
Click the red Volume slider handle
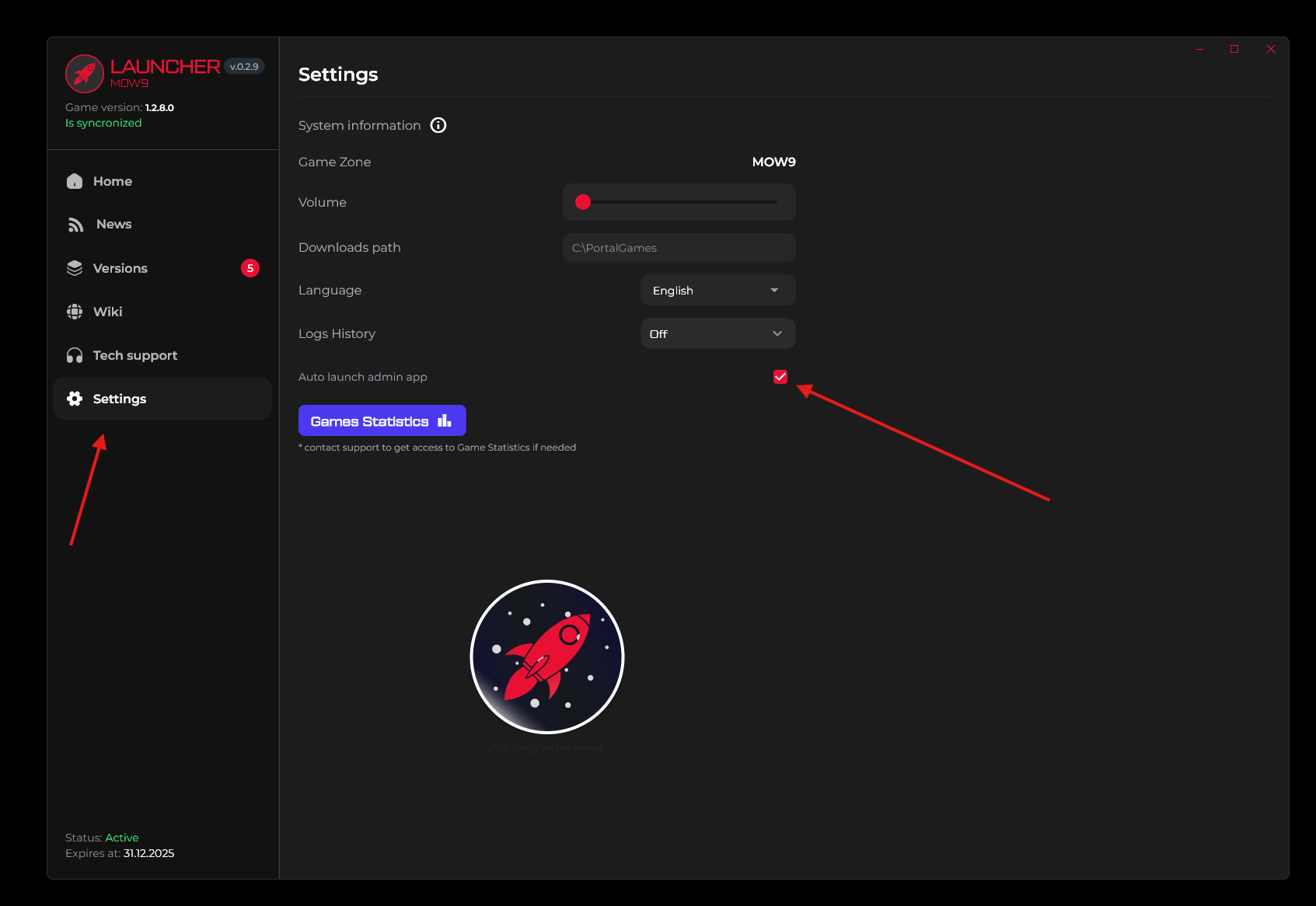(x=583, y=202)
